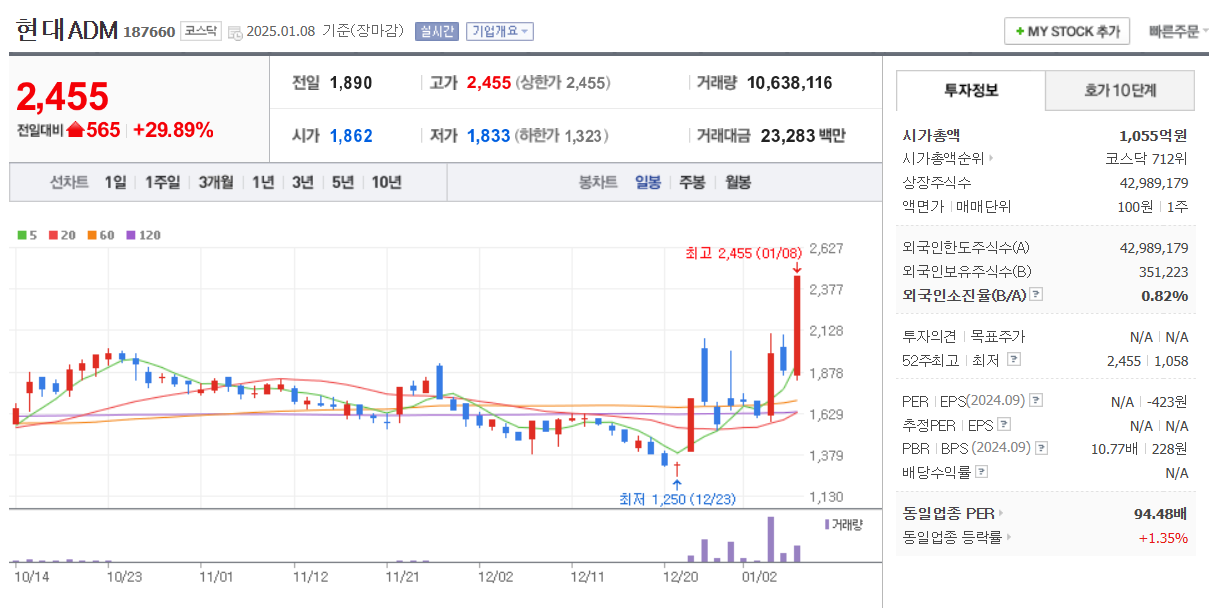This screenshot has height=608, width=1212.
Task: Open help icon next to 외국인소진율(B/A)
Action: click(1036, 295)
